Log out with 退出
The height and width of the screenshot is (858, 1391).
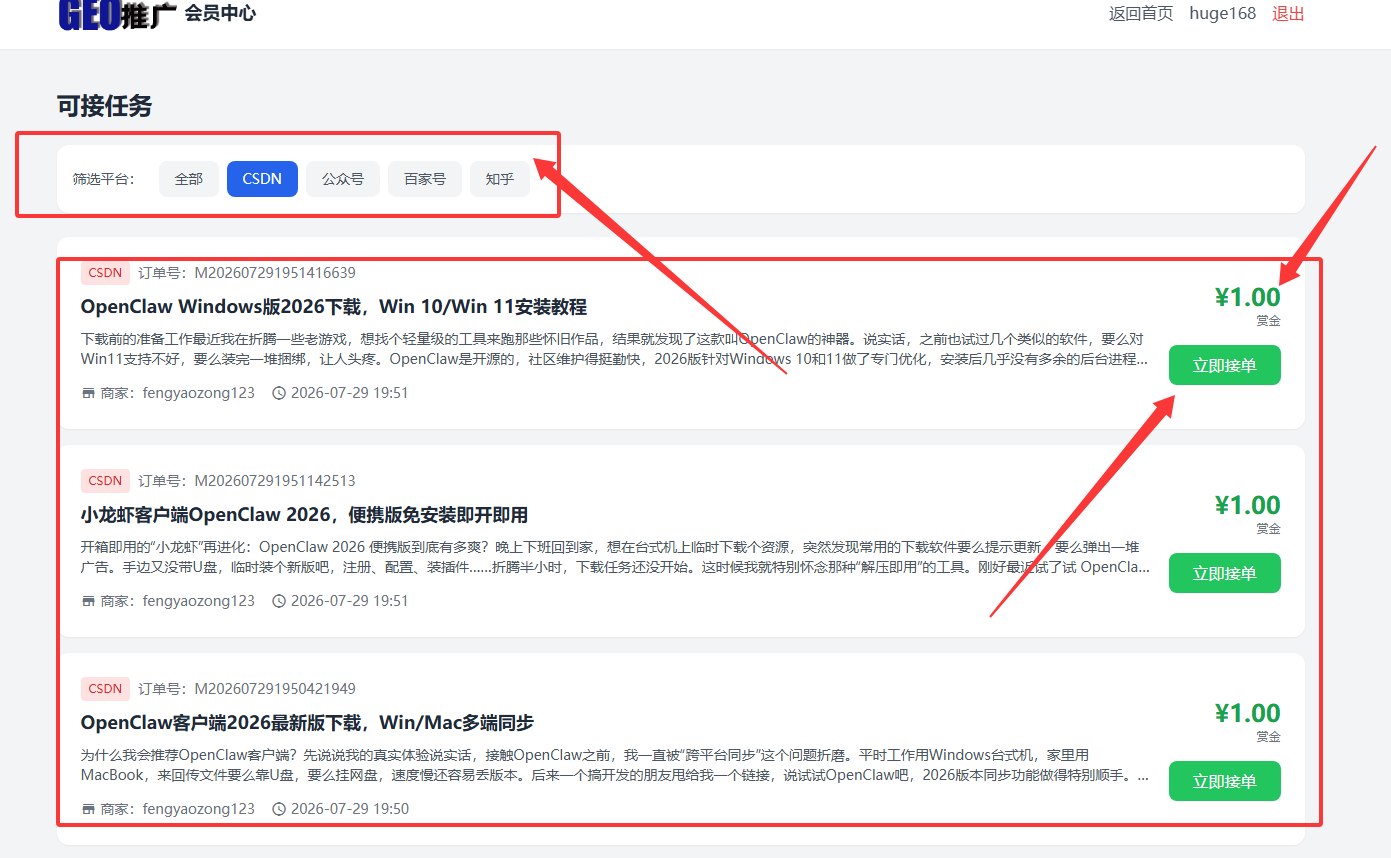pos(1288,13)
